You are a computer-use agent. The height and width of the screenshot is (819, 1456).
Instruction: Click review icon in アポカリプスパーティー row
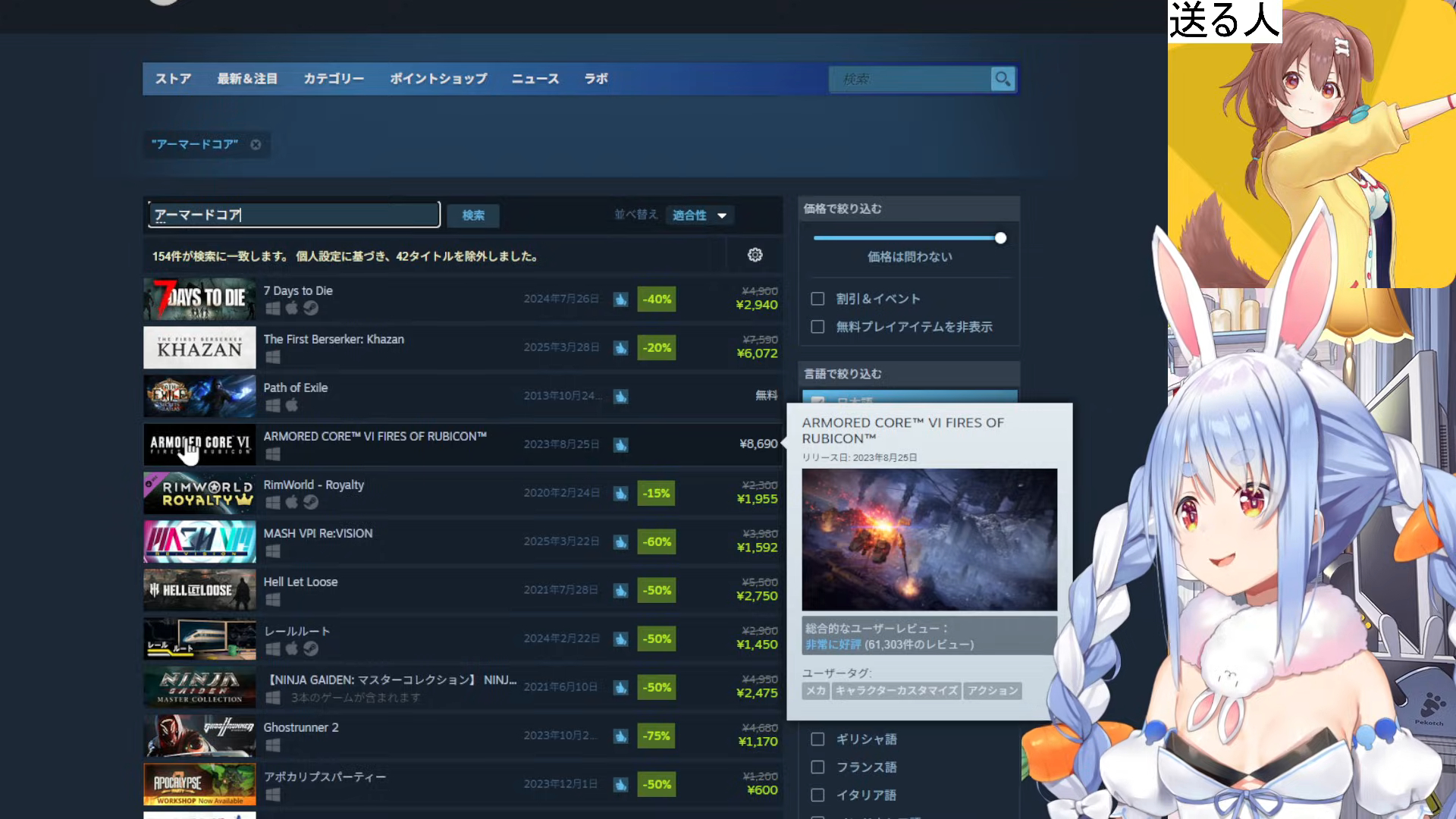pos(620,785)
